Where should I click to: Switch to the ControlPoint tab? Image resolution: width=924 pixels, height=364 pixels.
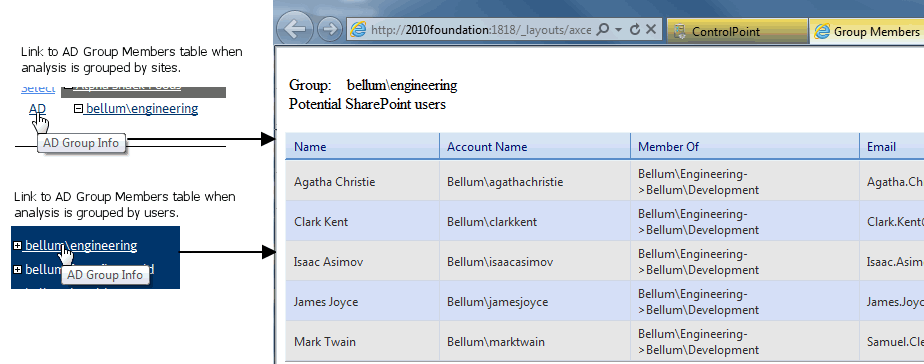[x=737, y=31]
